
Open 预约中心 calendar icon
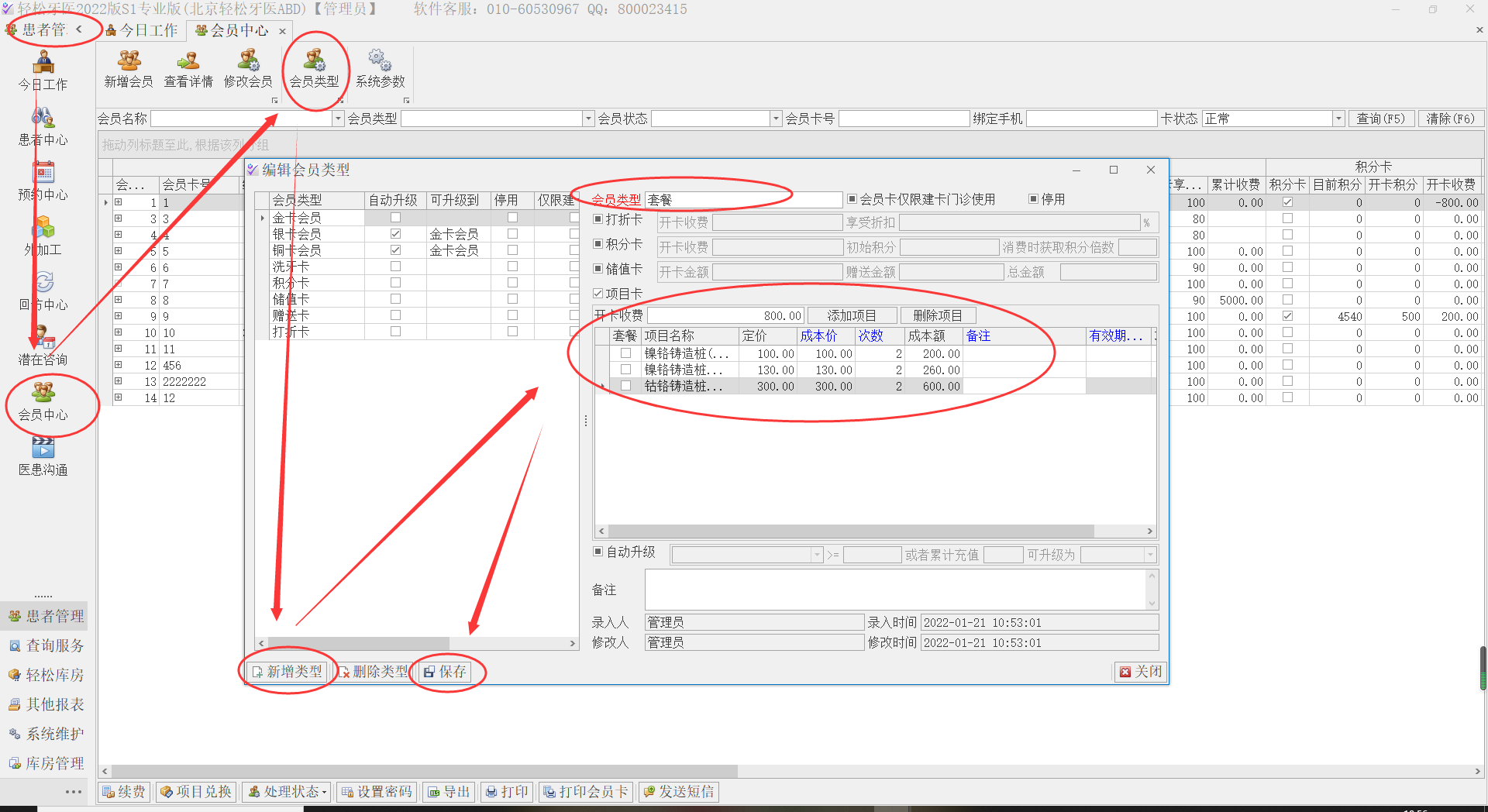point(43,181)
